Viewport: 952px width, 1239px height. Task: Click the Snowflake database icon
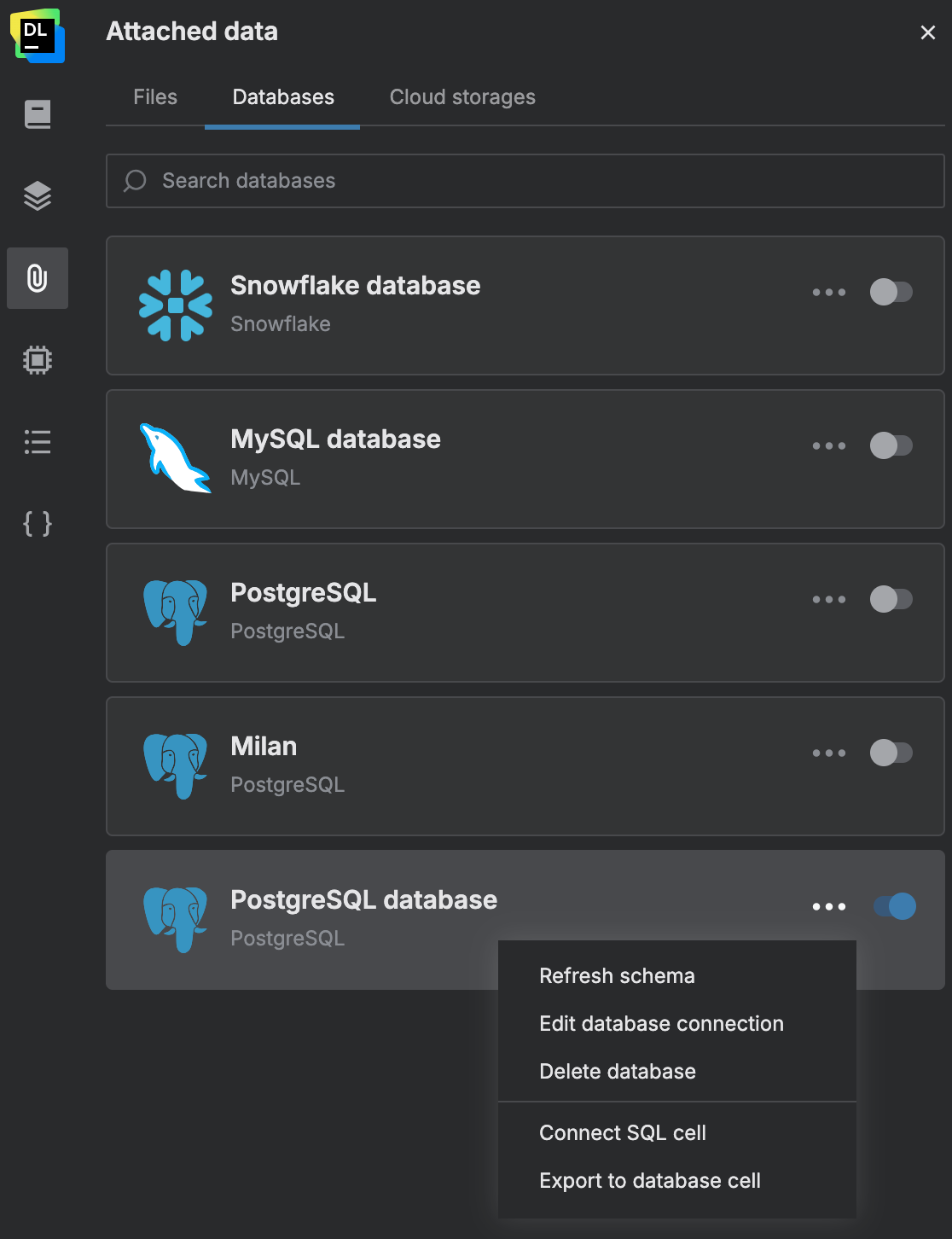pyautogui.click(x=176, y=305)
